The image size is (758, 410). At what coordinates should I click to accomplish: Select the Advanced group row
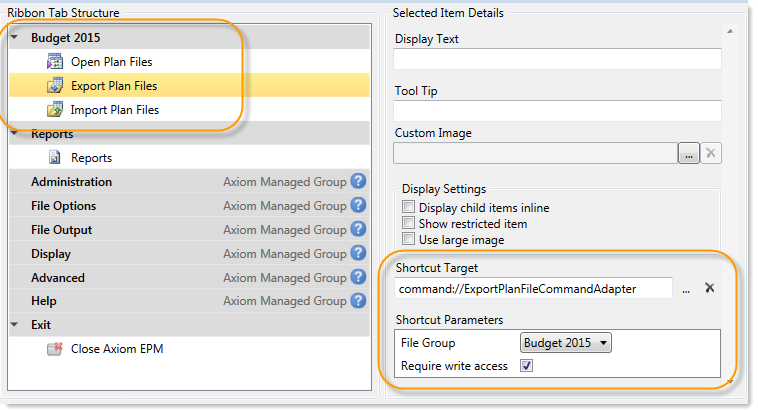coord(190,277)
